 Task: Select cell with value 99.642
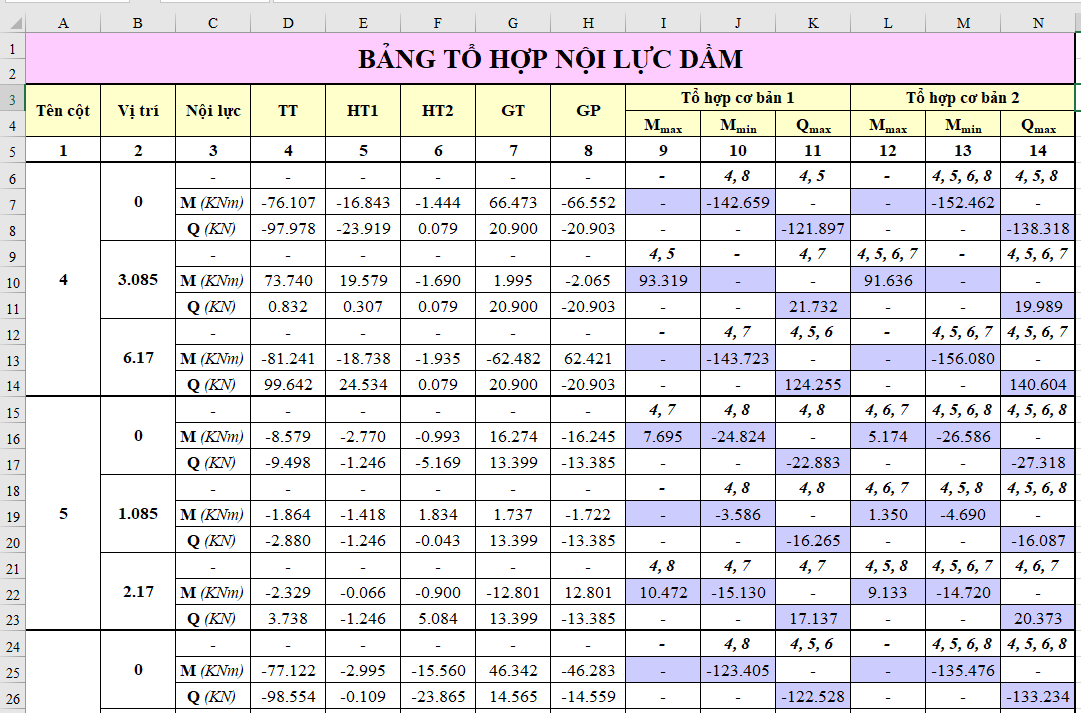point(288,384)
